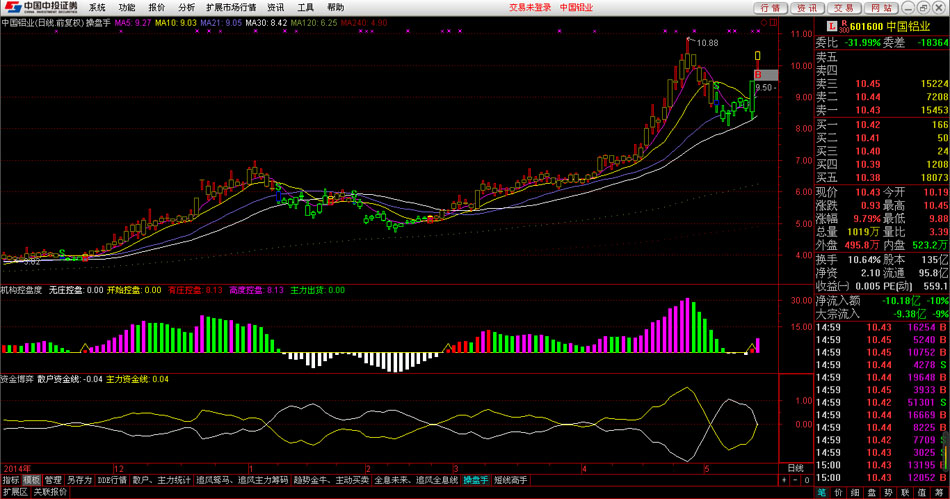The width and height of the screenshot is (950, 499).
Task: Open the 功能 menu
Action: point(127,7)
